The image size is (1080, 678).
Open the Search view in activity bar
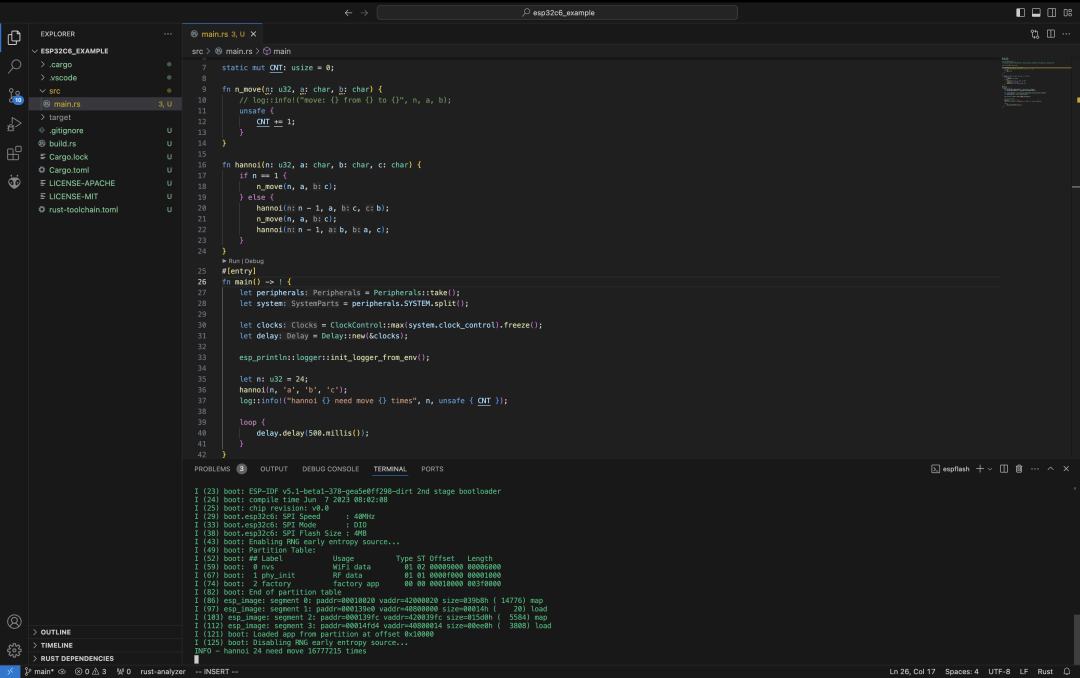pyautogui.click(x=14, y=67)
